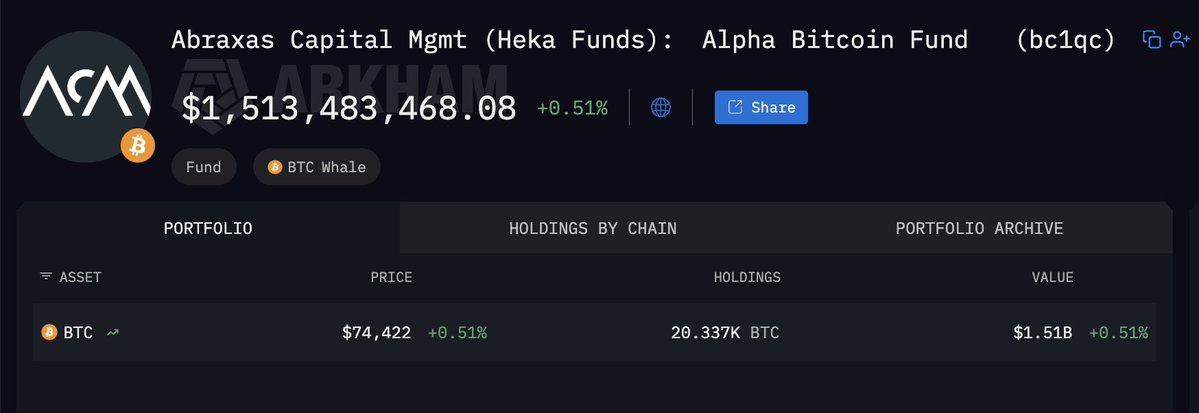Open the BTC trend chart arrow icon
This screenshot has height=413, width=1199.
(112, 333)
